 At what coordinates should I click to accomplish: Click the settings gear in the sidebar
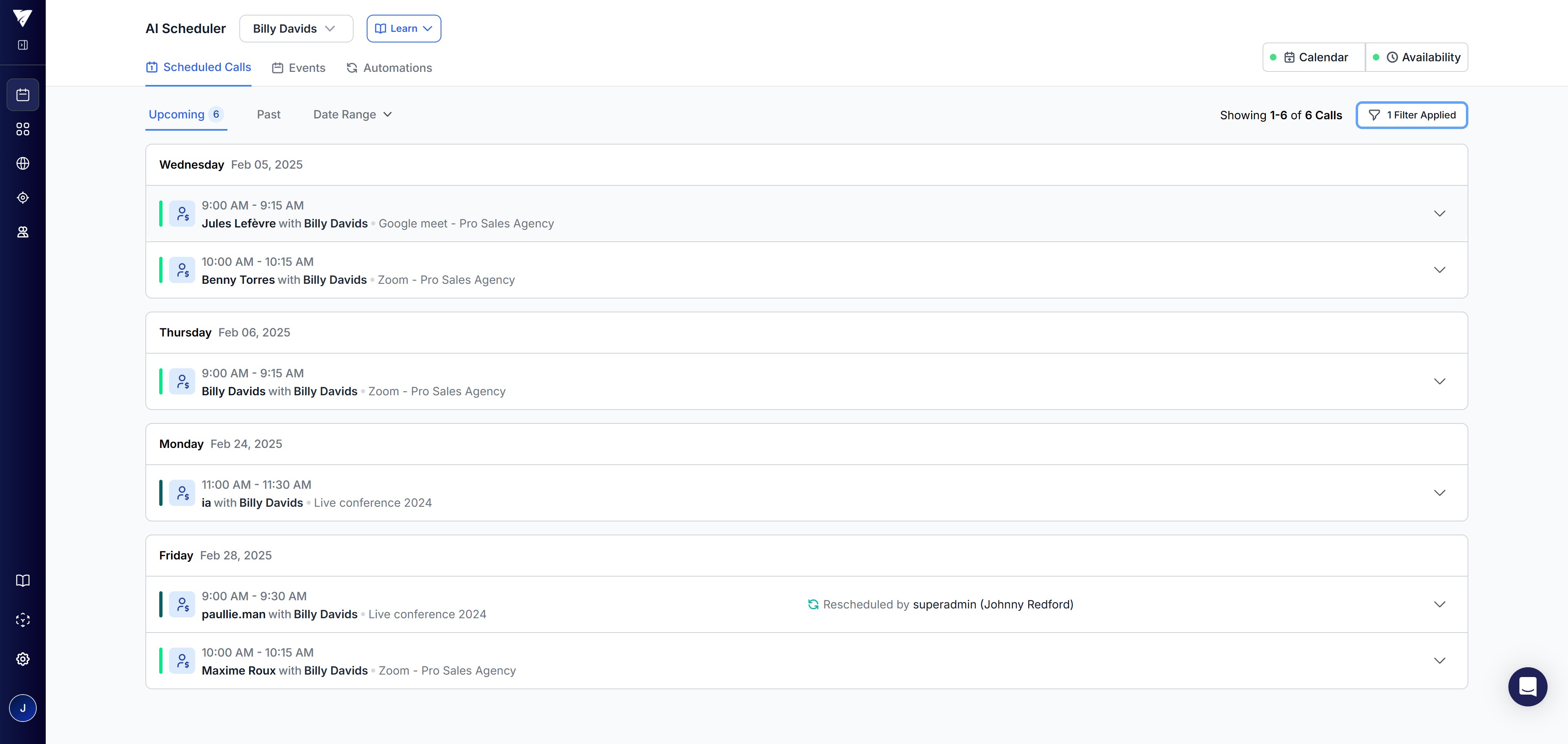pos(22,659)
